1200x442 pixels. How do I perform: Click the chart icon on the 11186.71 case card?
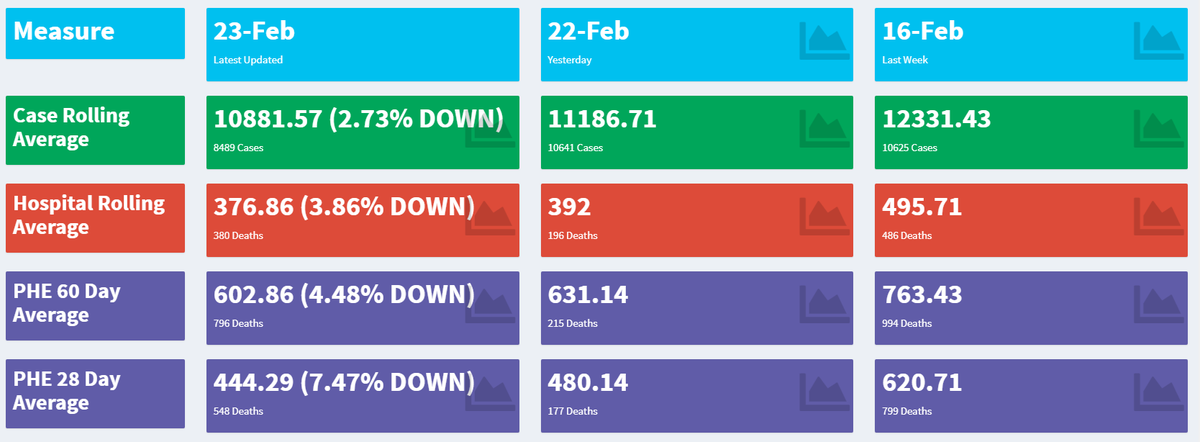pyautogui.click(x=825, y=131)
